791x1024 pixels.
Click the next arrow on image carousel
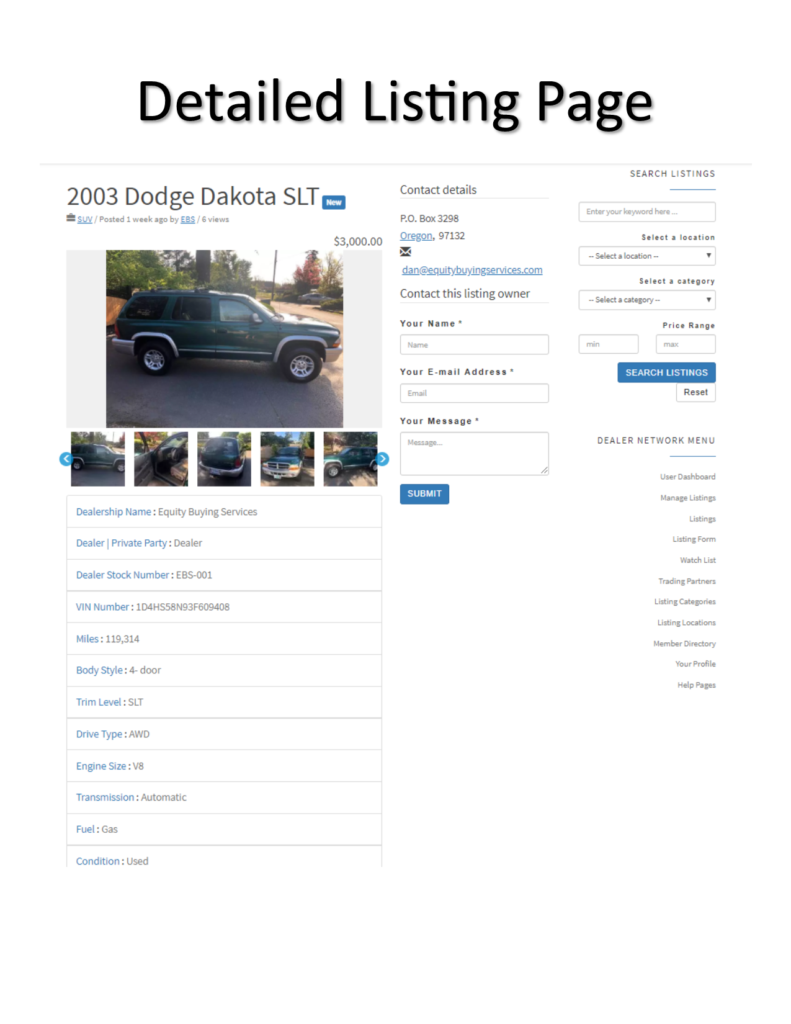tap(383, 459)
